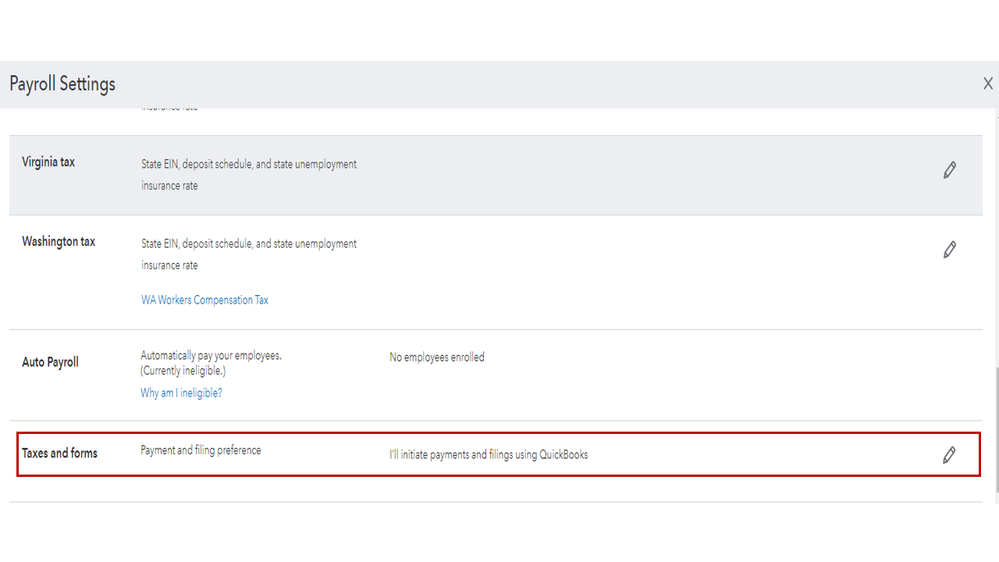Viewport: 999px width, 562px height.
Task: Select the Washington tax row label
Action: coord(59,242)
